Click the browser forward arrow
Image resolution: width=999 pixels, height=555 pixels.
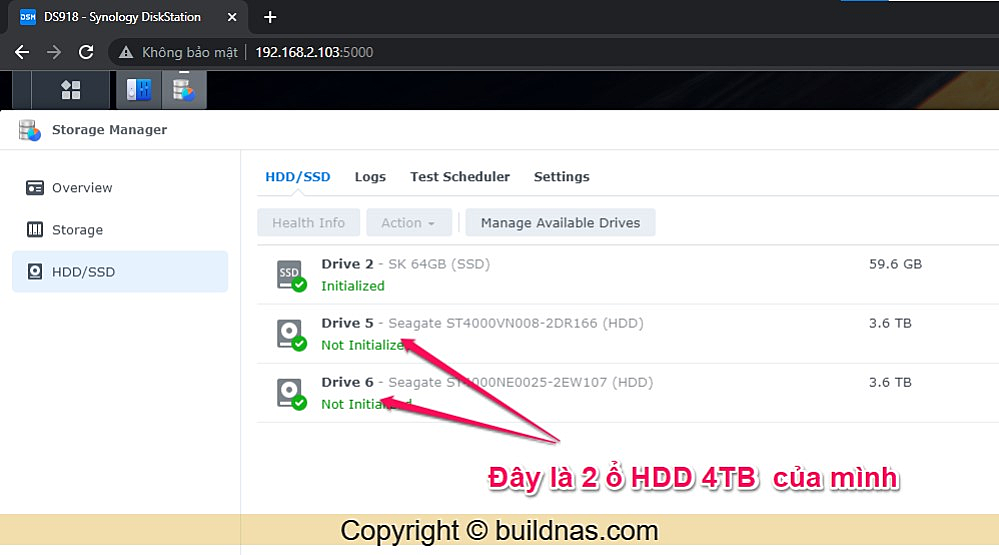(x=54, y=52)
